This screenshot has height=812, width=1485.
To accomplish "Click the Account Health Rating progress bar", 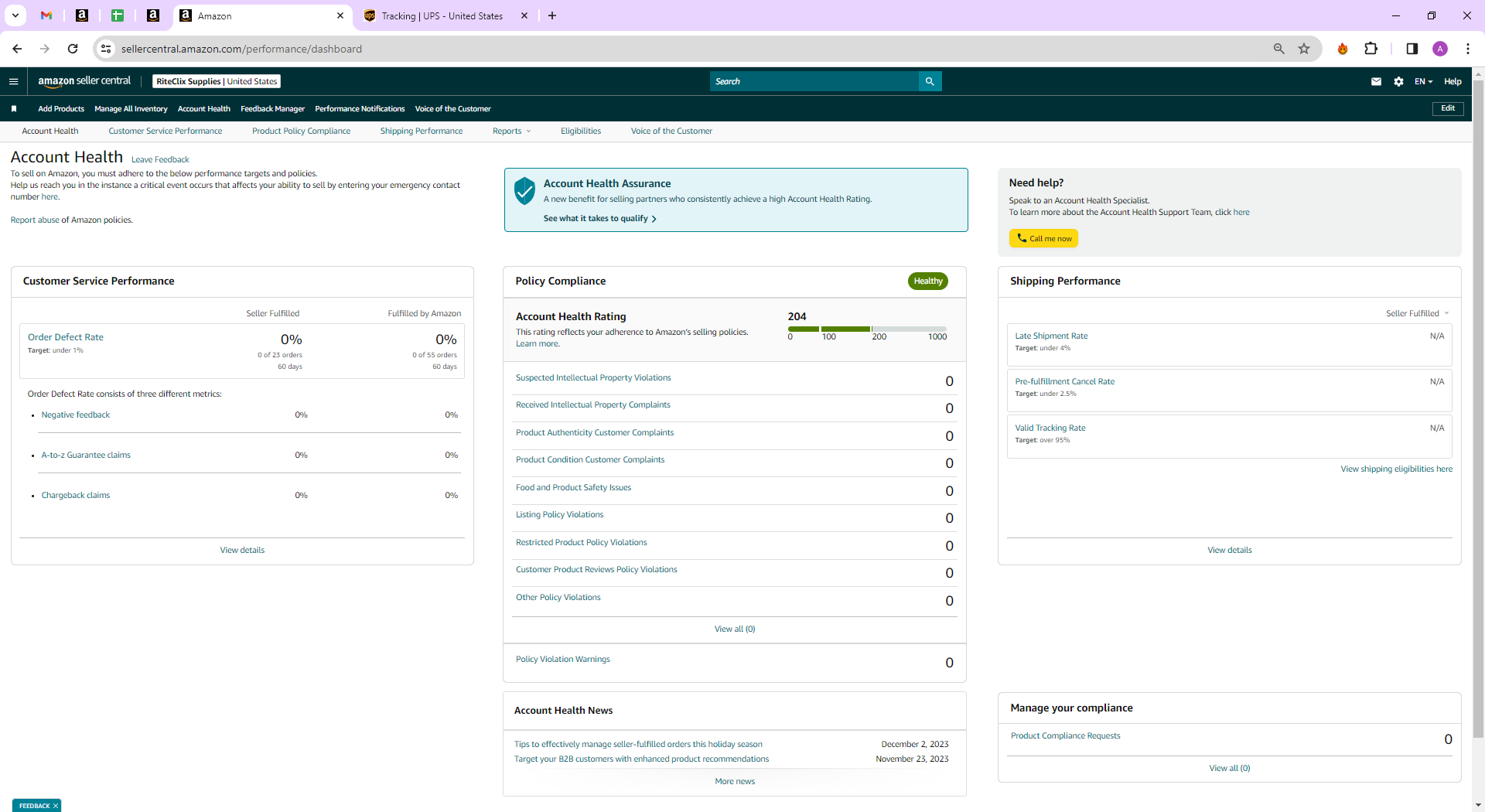I will pos(867,329).
